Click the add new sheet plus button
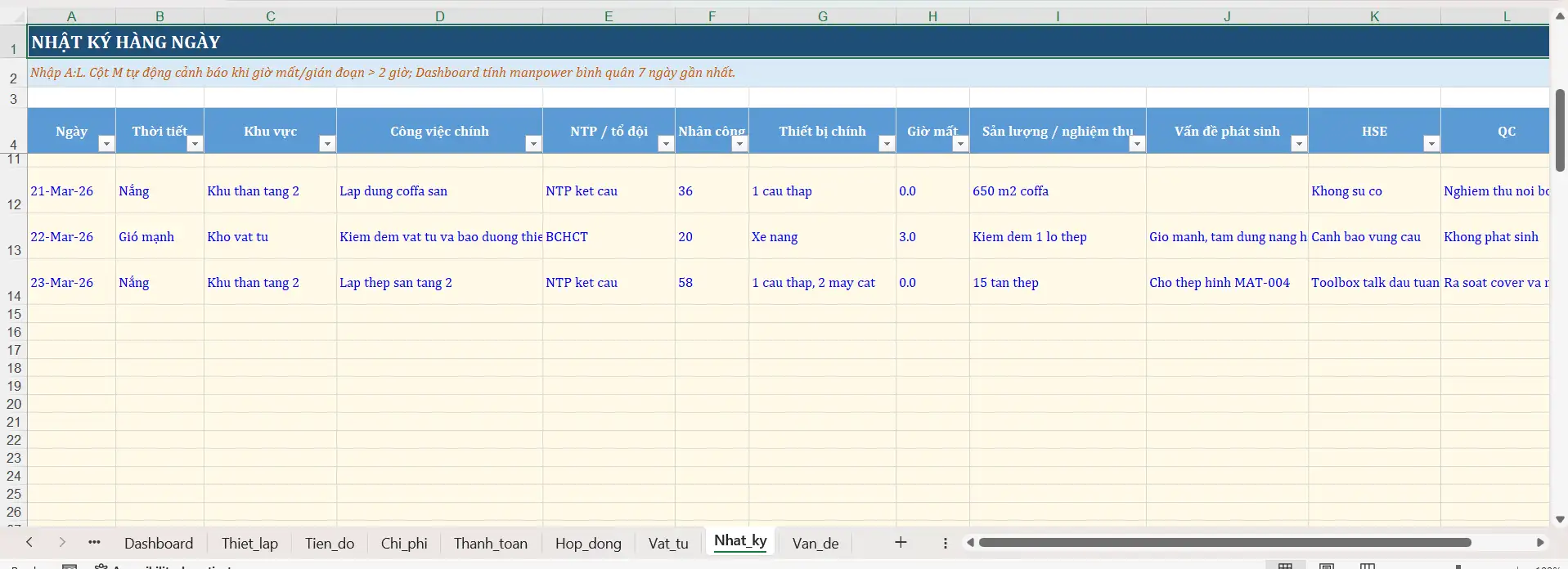The height and width of the screenshot is (569, 1568). pyautogui.click(x=901, y=543)
